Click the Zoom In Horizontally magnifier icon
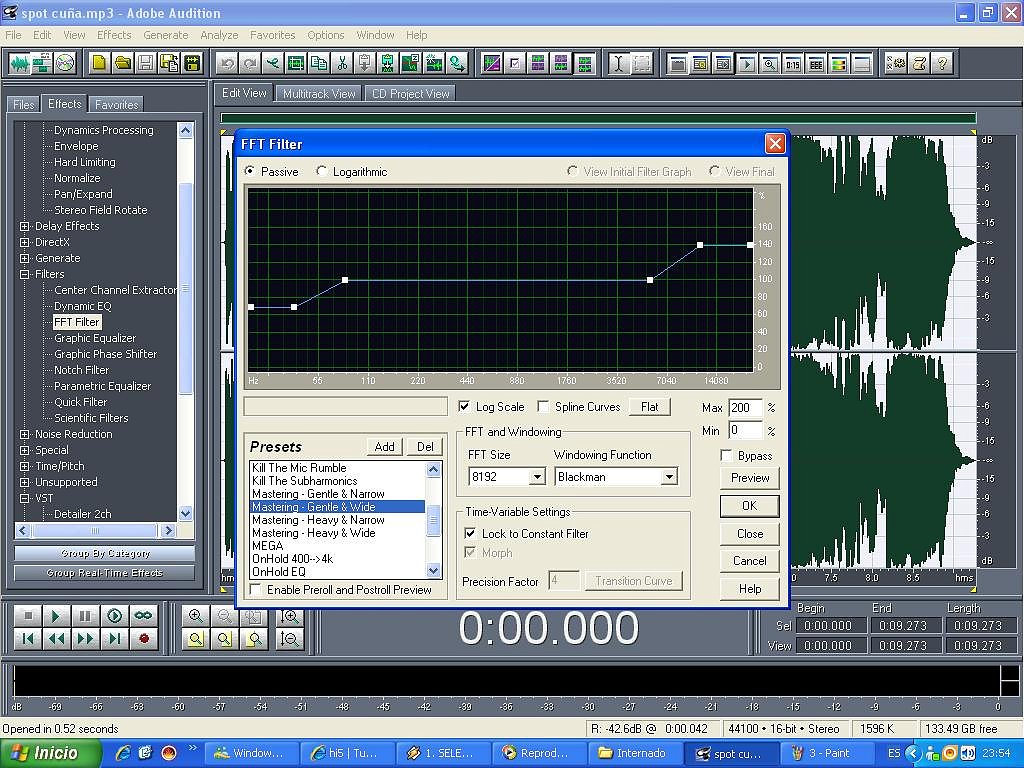Image resolution: width=1024 pixels, height=768 pixels. pos(196,616)
